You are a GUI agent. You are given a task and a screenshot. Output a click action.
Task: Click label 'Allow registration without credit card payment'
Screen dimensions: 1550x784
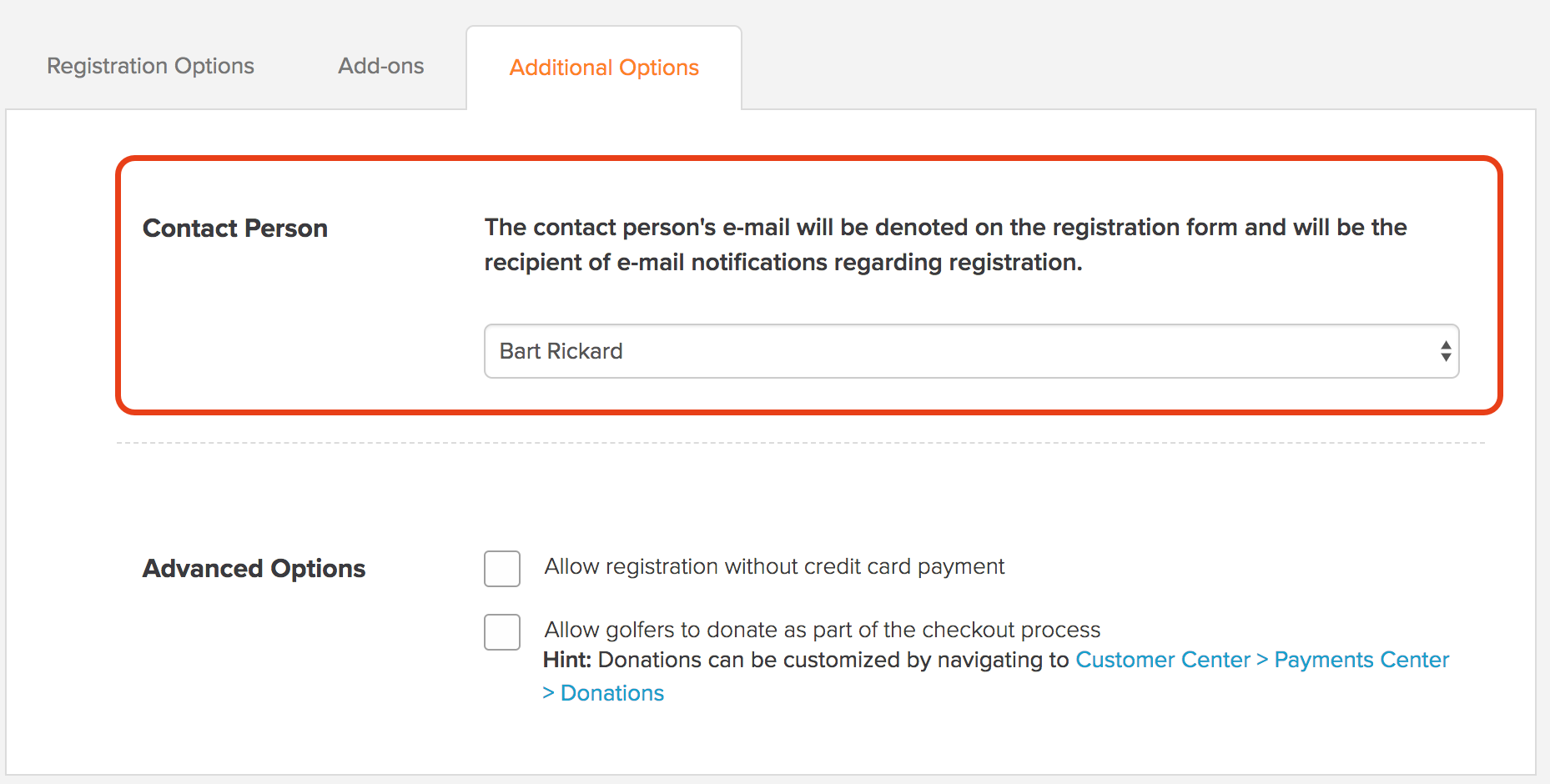click(774, 566)
